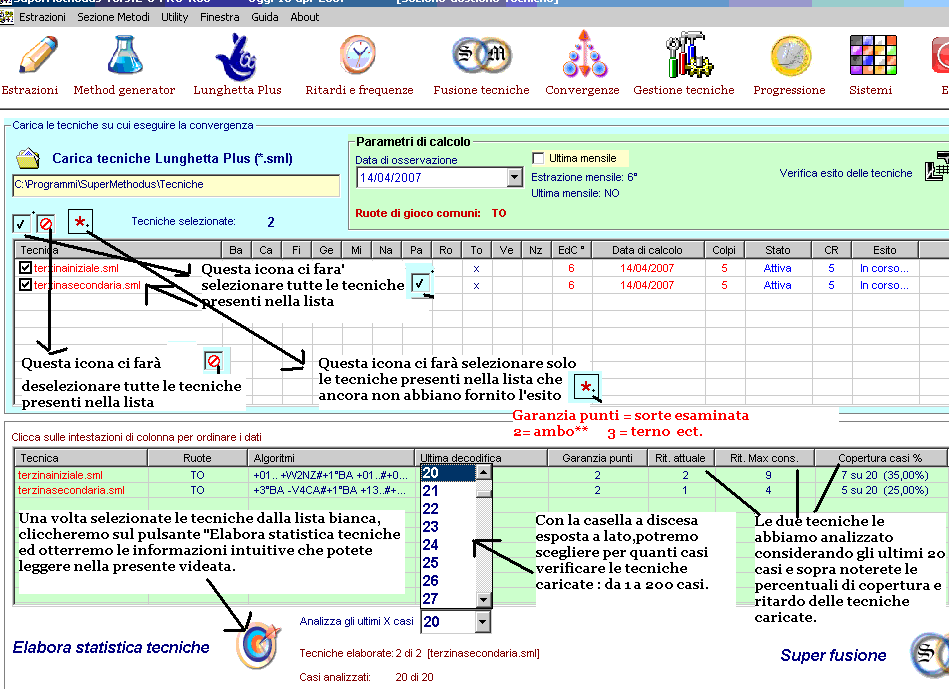
Task: Click the Ruote column header in lower table
Action: point(197,458)
